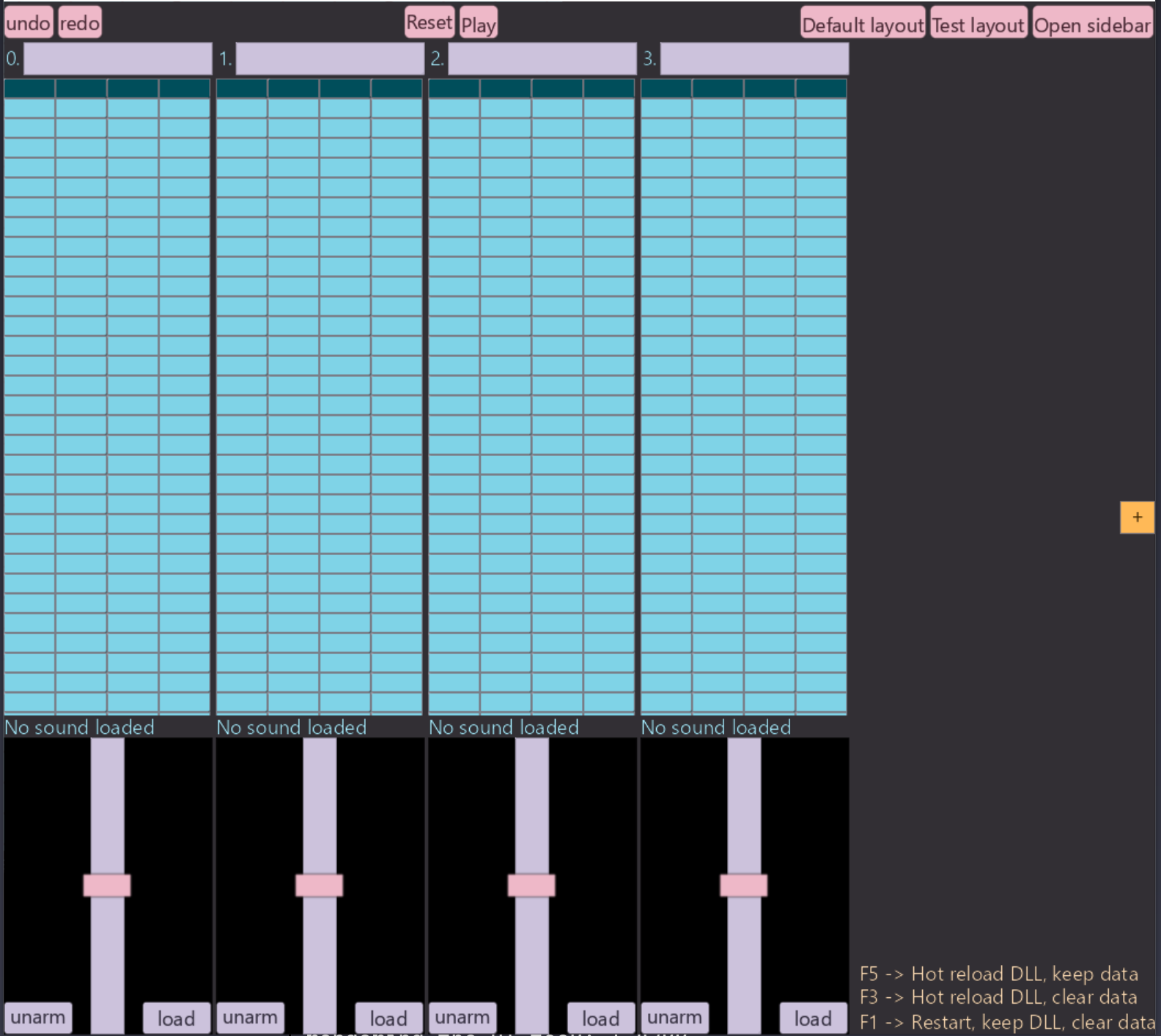Click the orange plus add-track button

pos(1136,518)
